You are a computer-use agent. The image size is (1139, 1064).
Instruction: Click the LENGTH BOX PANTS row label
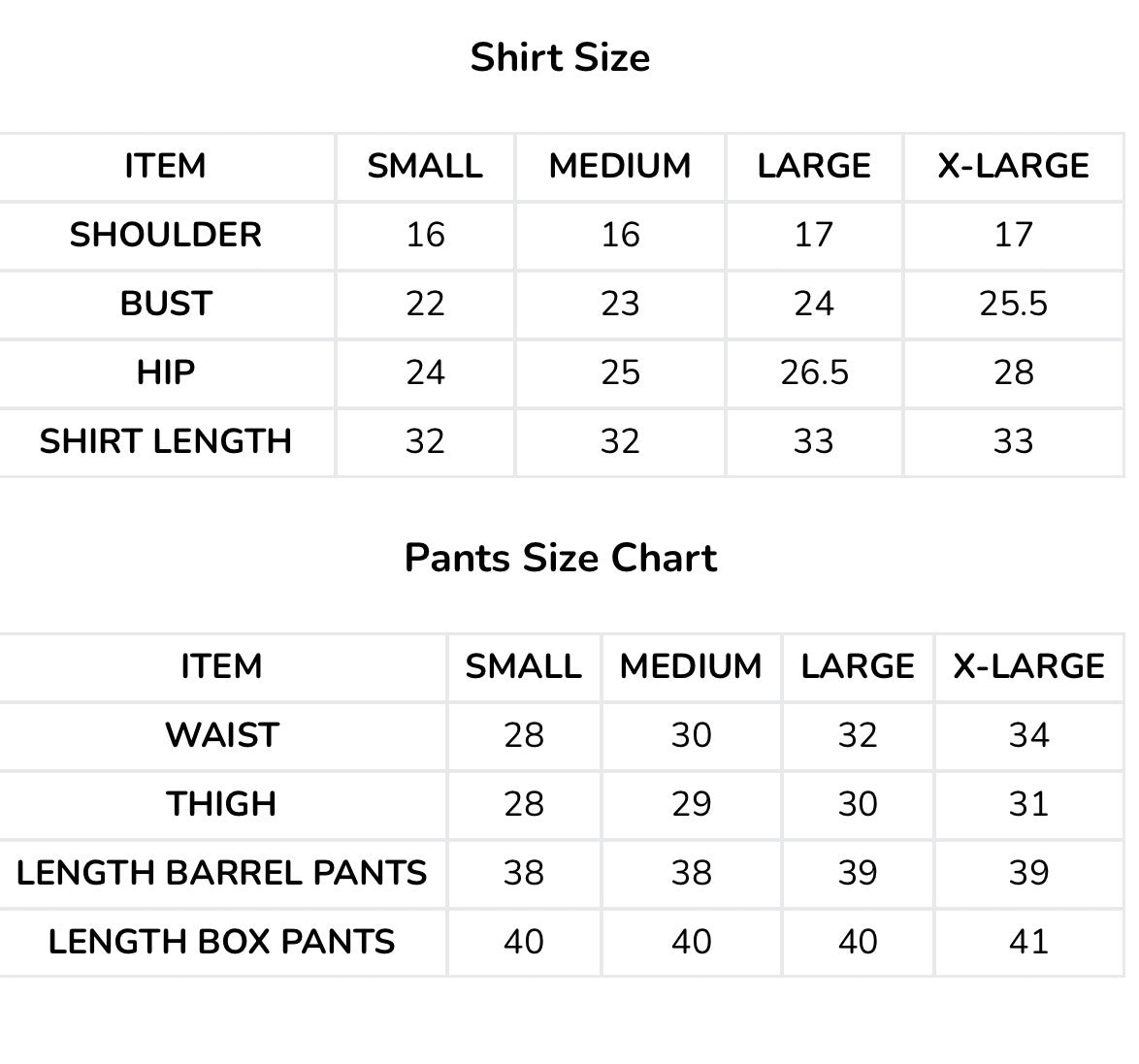222,941
